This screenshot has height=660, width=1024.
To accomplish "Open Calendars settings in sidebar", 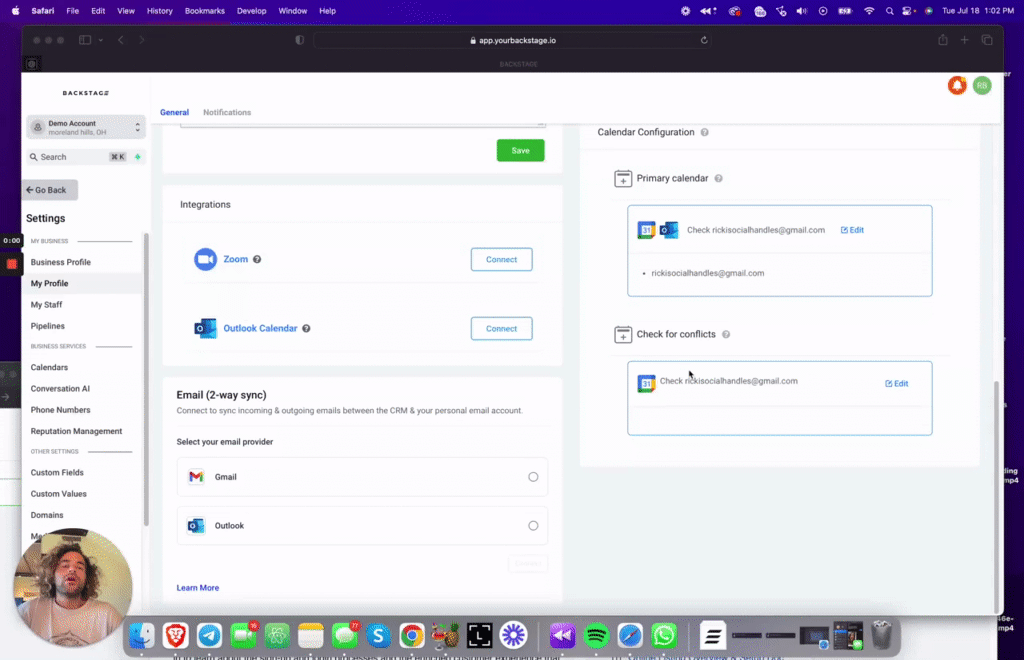I will pyautogui.click(x=49, y=368).
